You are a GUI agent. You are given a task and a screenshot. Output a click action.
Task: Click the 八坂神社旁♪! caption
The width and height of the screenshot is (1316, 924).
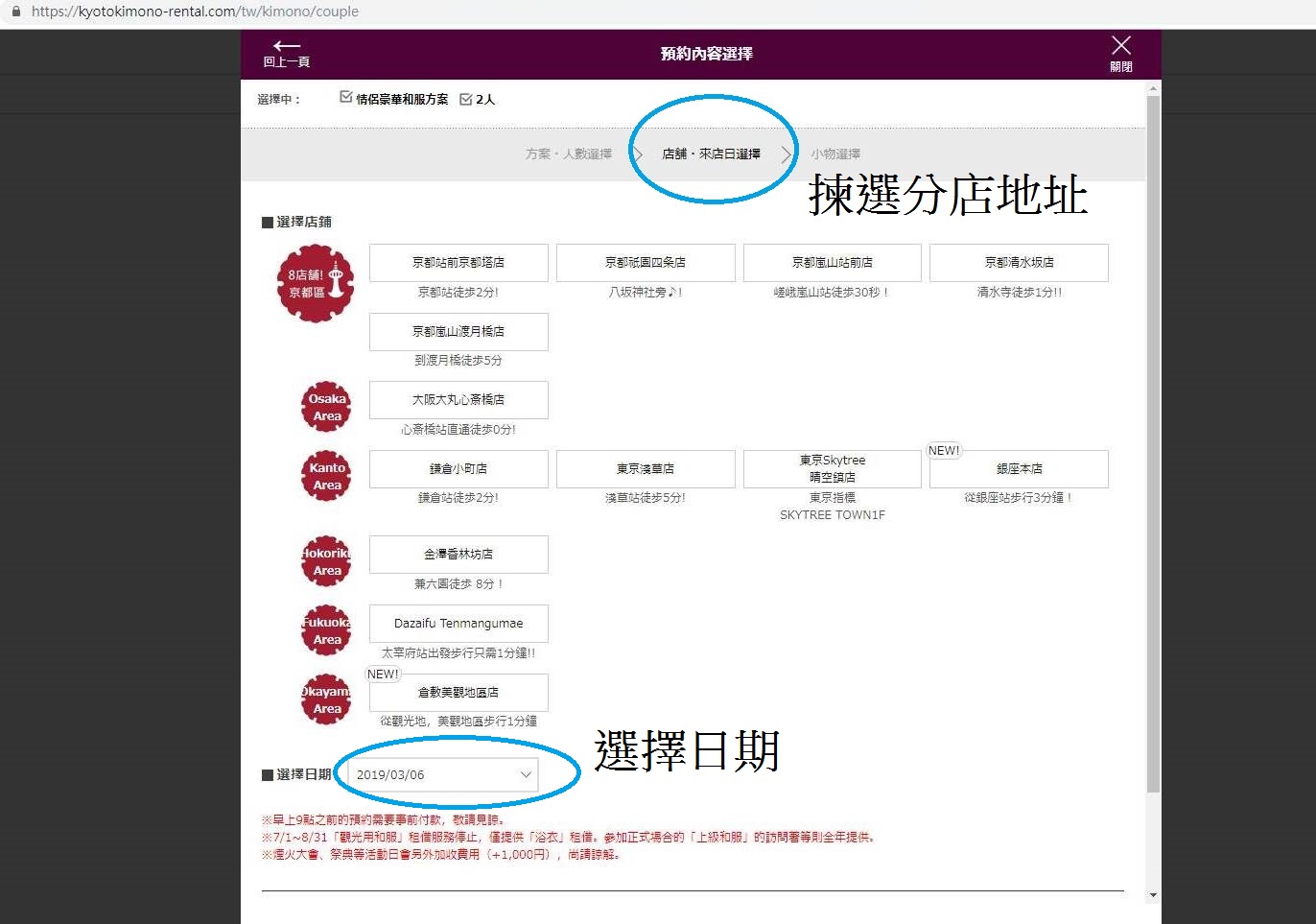click(646, 292)
